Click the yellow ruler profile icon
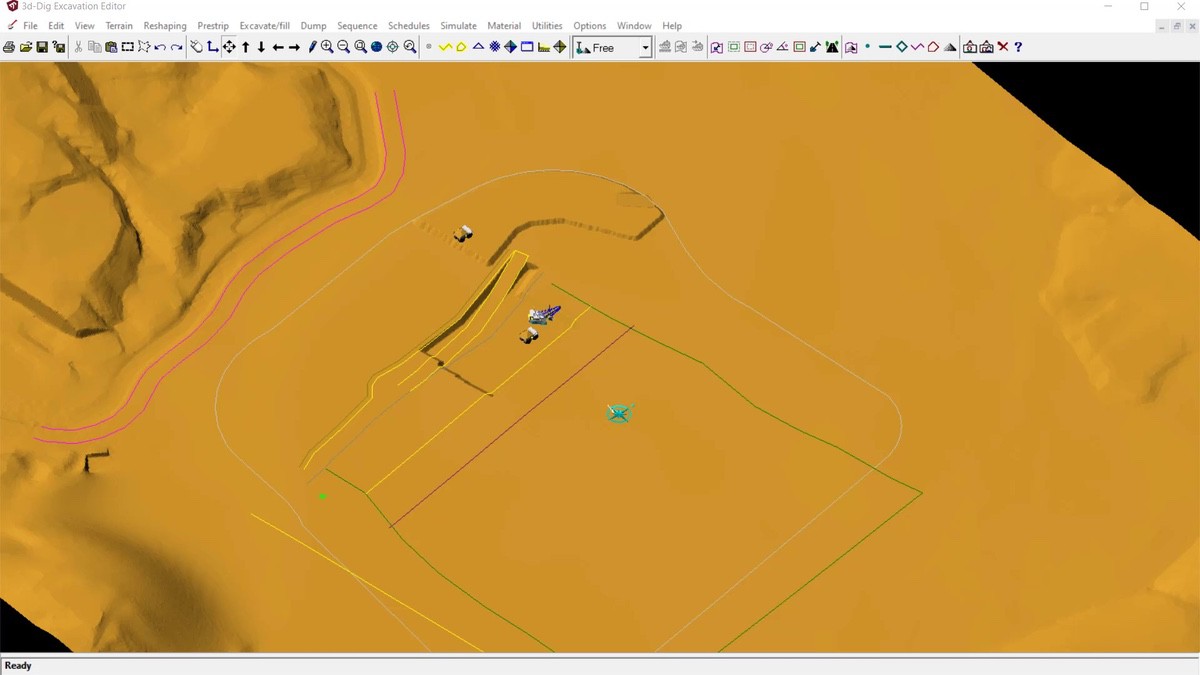This screenshot has width=1200, height=675. 543,47
